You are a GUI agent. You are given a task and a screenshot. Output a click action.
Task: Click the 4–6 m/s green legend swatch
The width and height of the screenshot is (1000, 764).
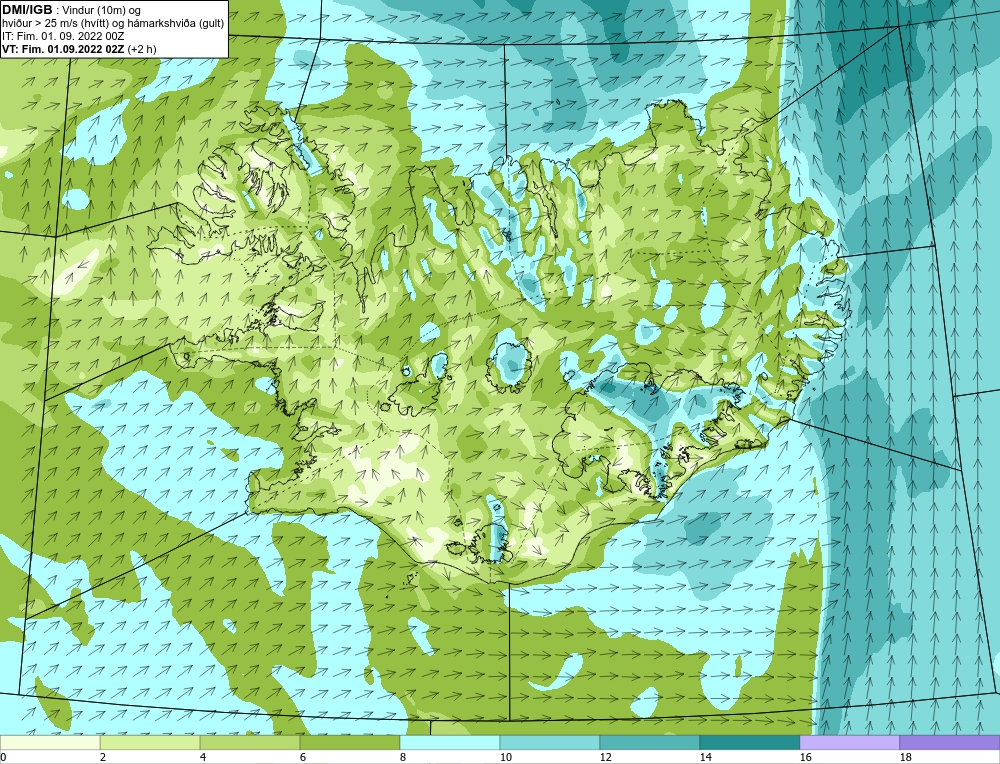(250, 742)
